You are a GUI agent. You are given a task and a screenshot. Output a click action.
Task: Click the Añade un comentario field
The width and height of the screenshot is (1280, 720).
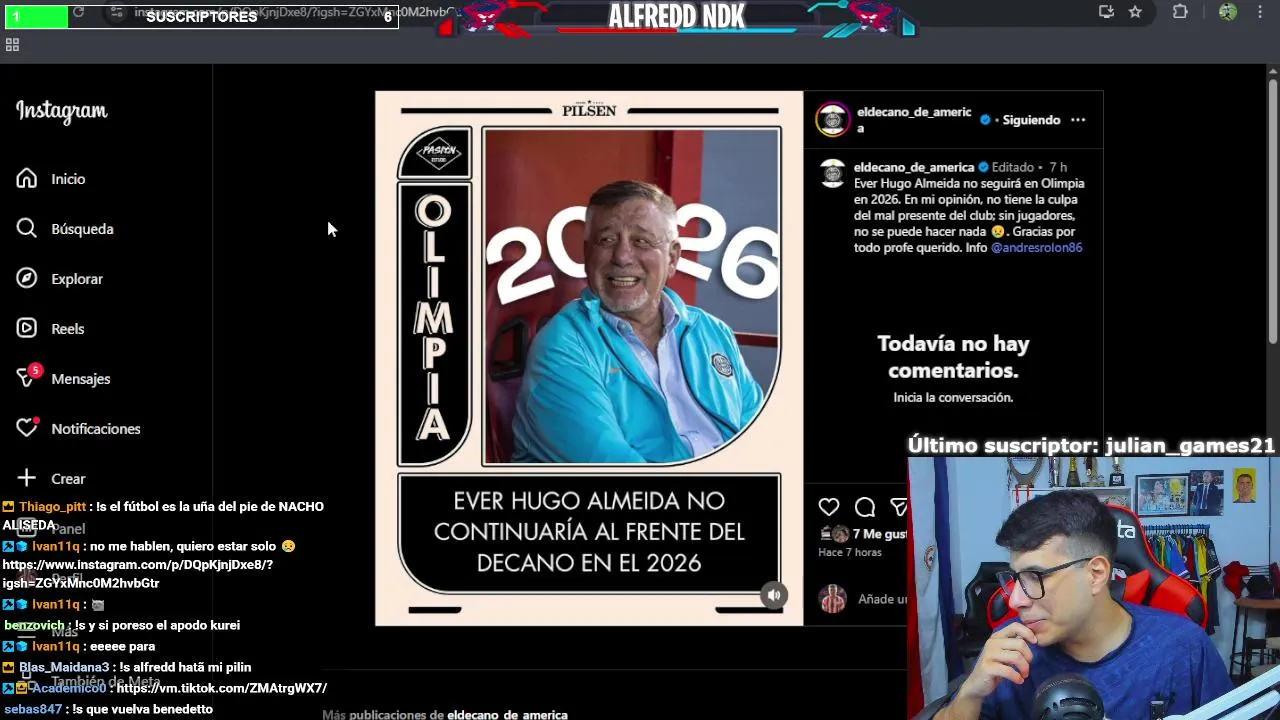882,599
